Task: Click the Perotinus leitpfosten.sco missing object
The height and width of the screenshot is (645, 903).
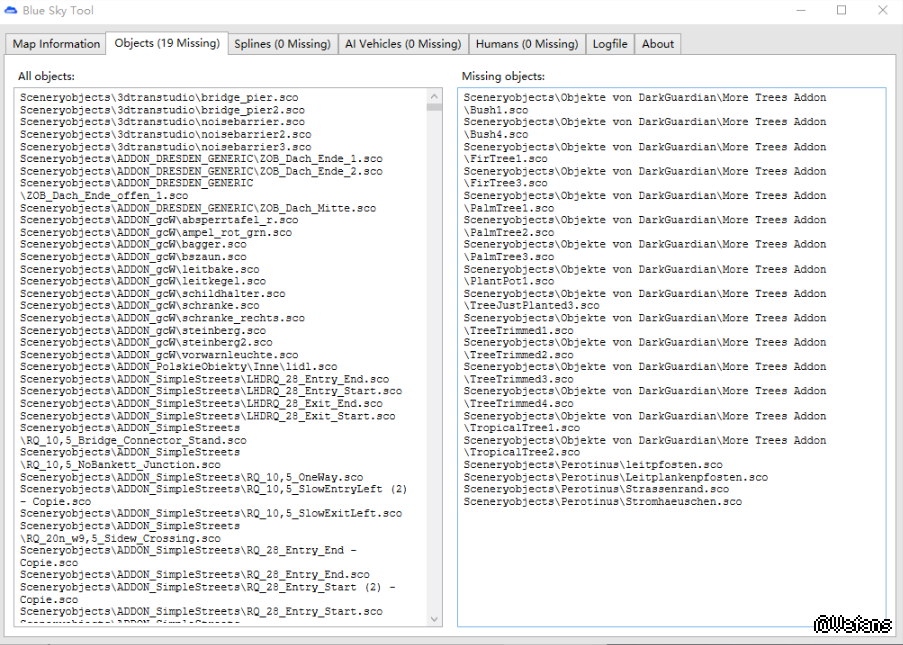Action: 592,465
